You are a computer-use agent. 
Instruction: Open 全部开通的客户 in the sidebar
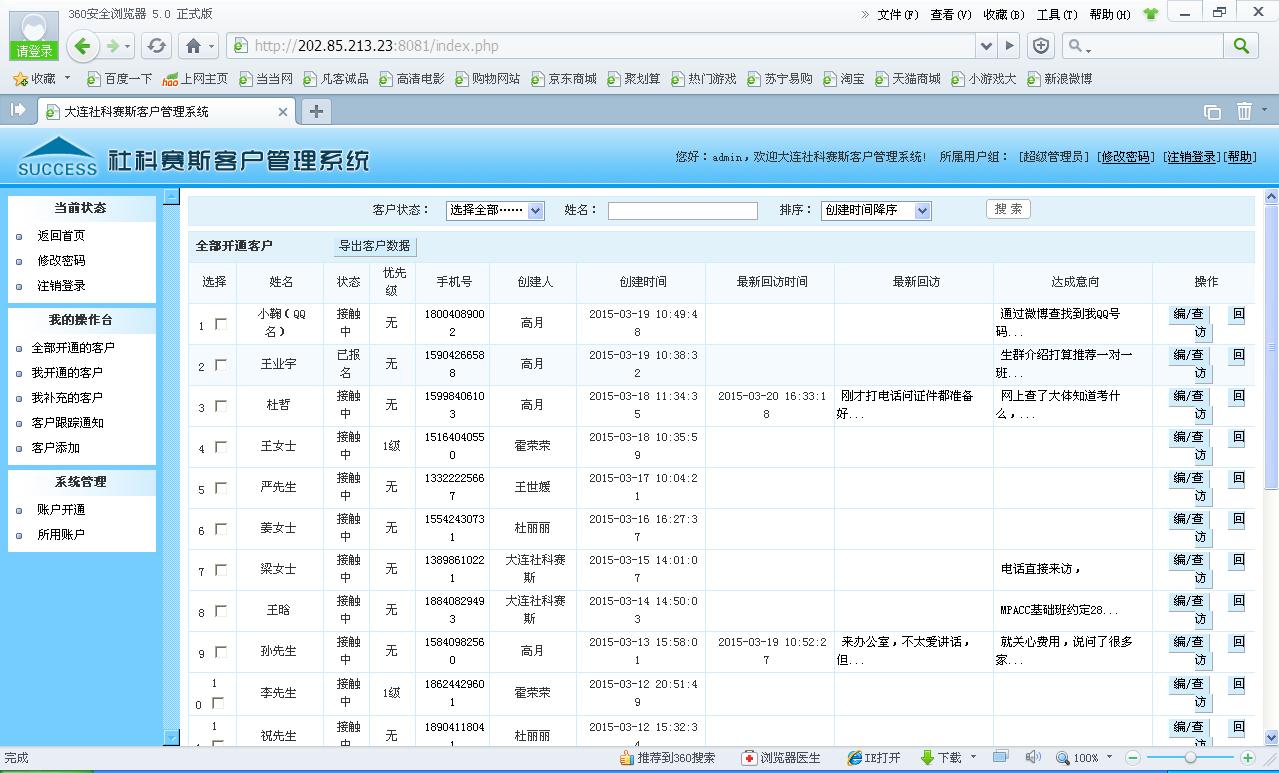click(73, 348)
